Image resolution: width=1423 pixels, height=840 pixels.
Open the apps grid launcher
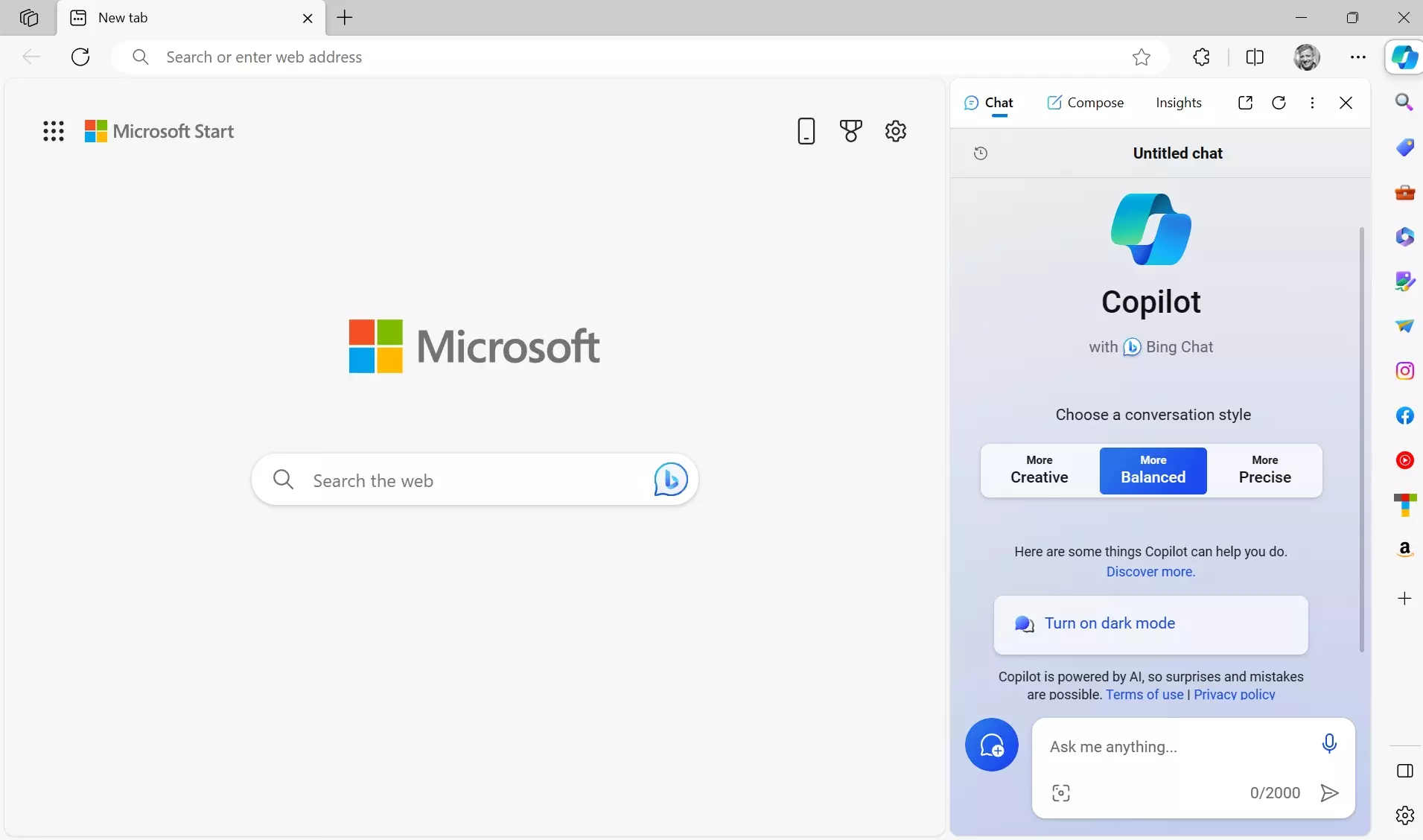click(x=54, y=131)
